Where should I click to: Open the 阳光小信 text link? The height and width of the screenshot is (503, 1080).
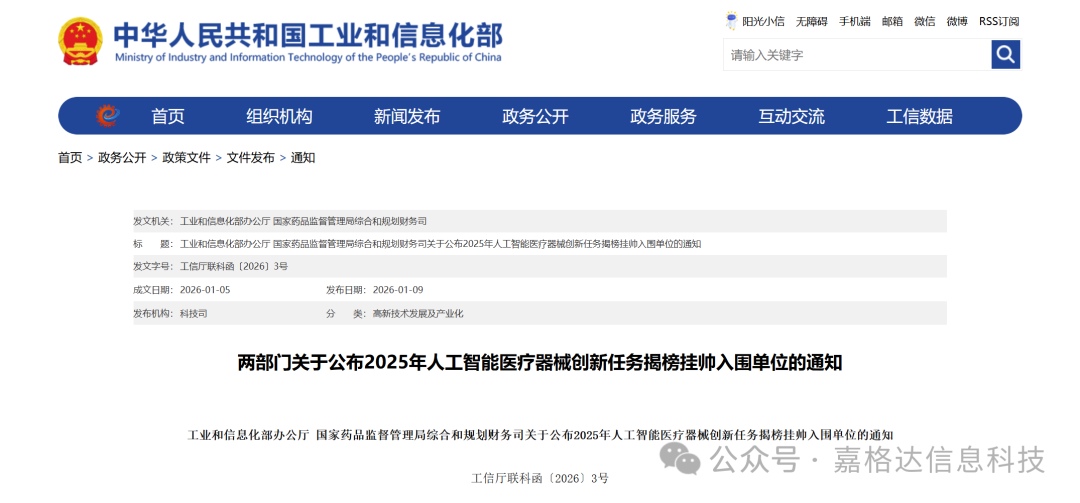[x=763, y=21]
